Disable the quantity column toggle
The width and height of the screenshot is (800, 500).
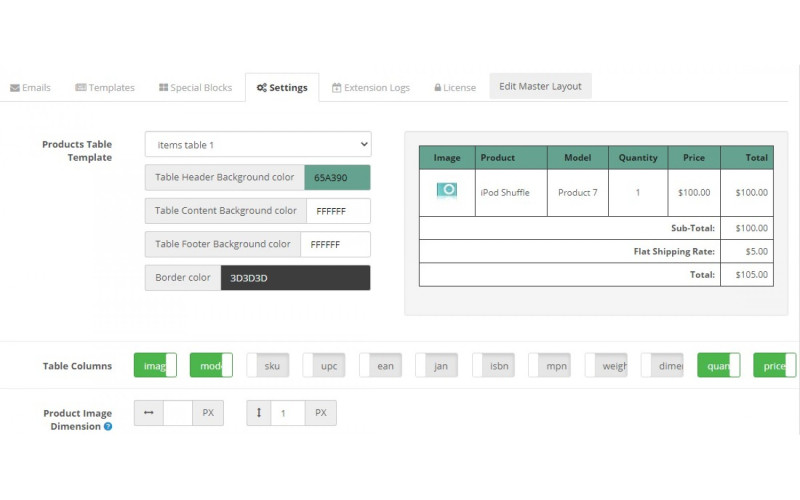point(718,366)
